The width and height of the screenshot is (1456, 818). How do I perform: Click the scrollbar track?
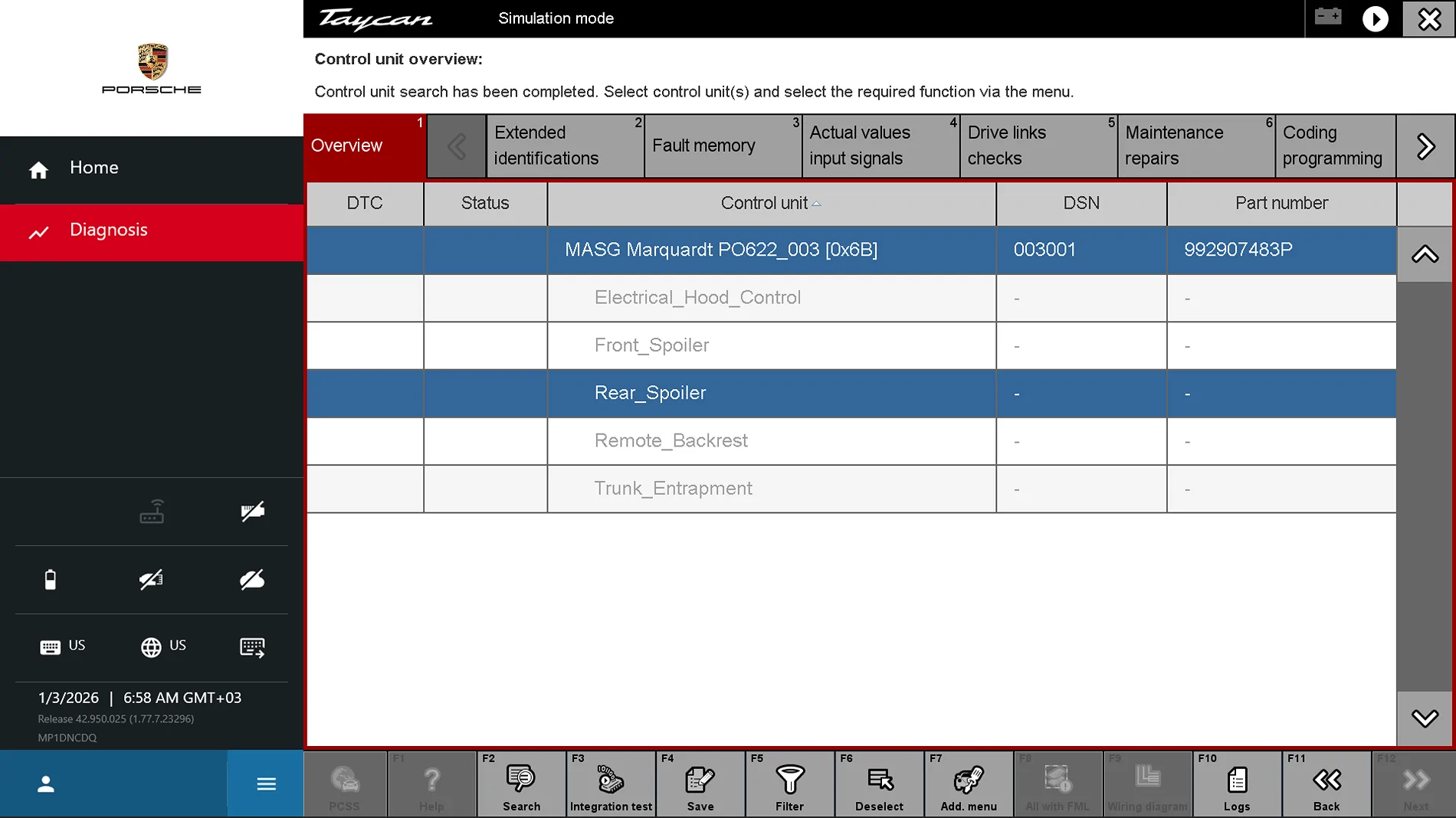click(x=1425, y=487)
